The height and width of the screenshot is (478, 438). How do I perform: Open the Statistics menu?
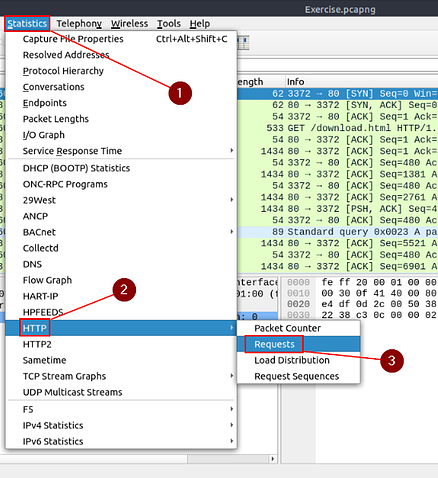click(x=27, y=24)
